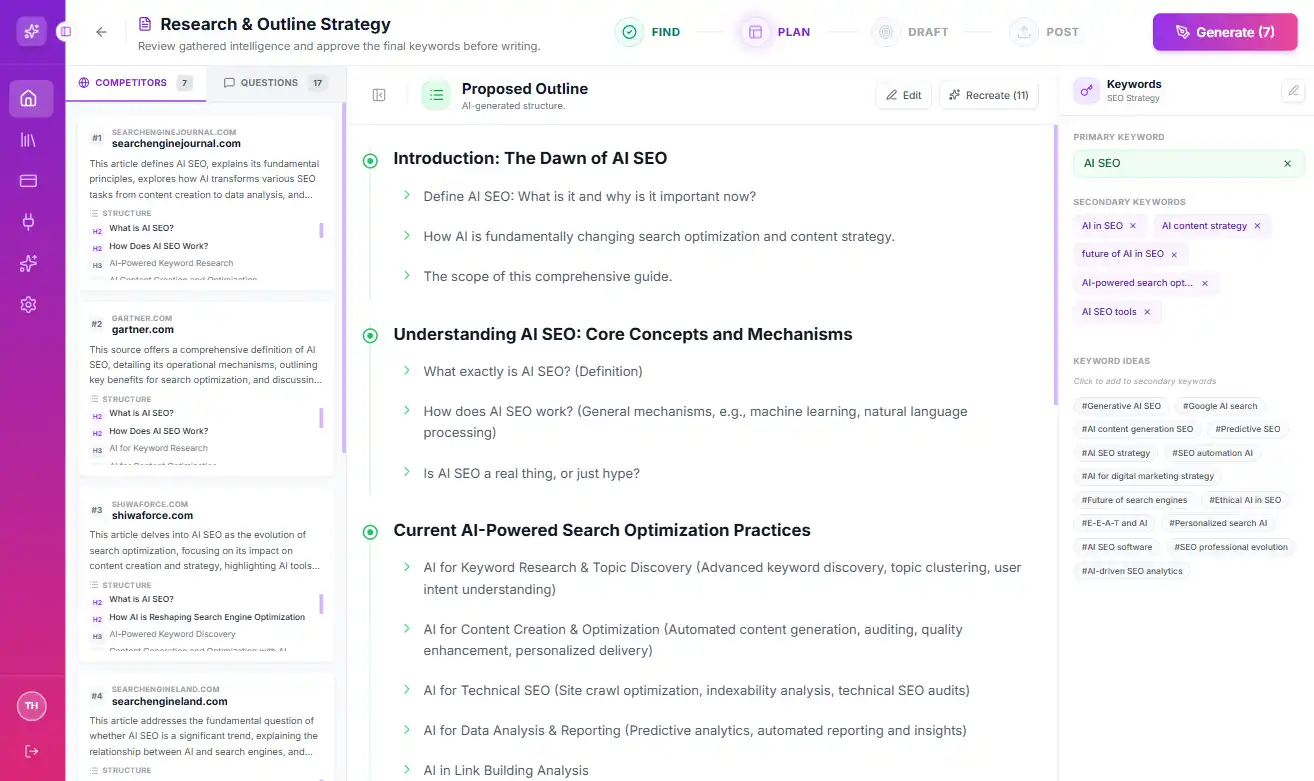Viewport: 1314px width, 781px height.
Task: Remove the 'AI SEO tools' keyword via its x
Action: 1147,311
